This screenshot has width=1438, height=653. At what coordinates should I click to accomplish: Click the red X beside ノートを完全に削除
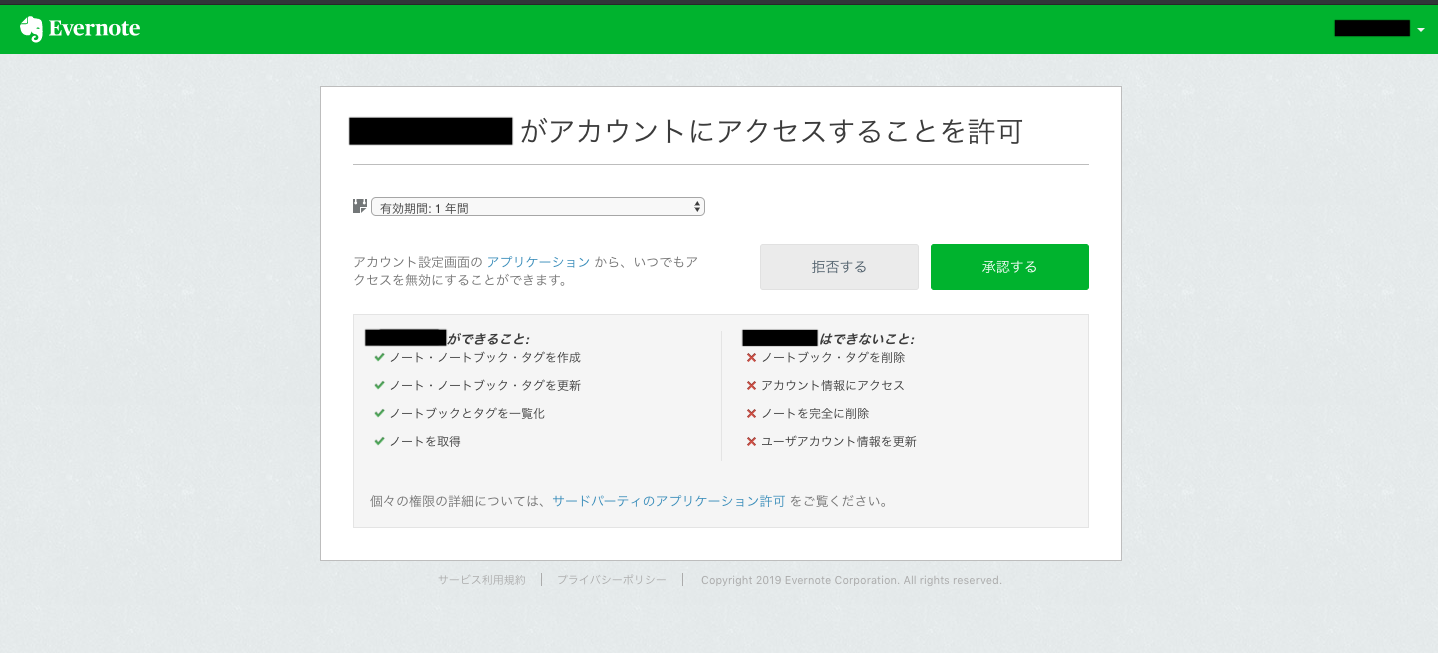[x=751, y=413]
